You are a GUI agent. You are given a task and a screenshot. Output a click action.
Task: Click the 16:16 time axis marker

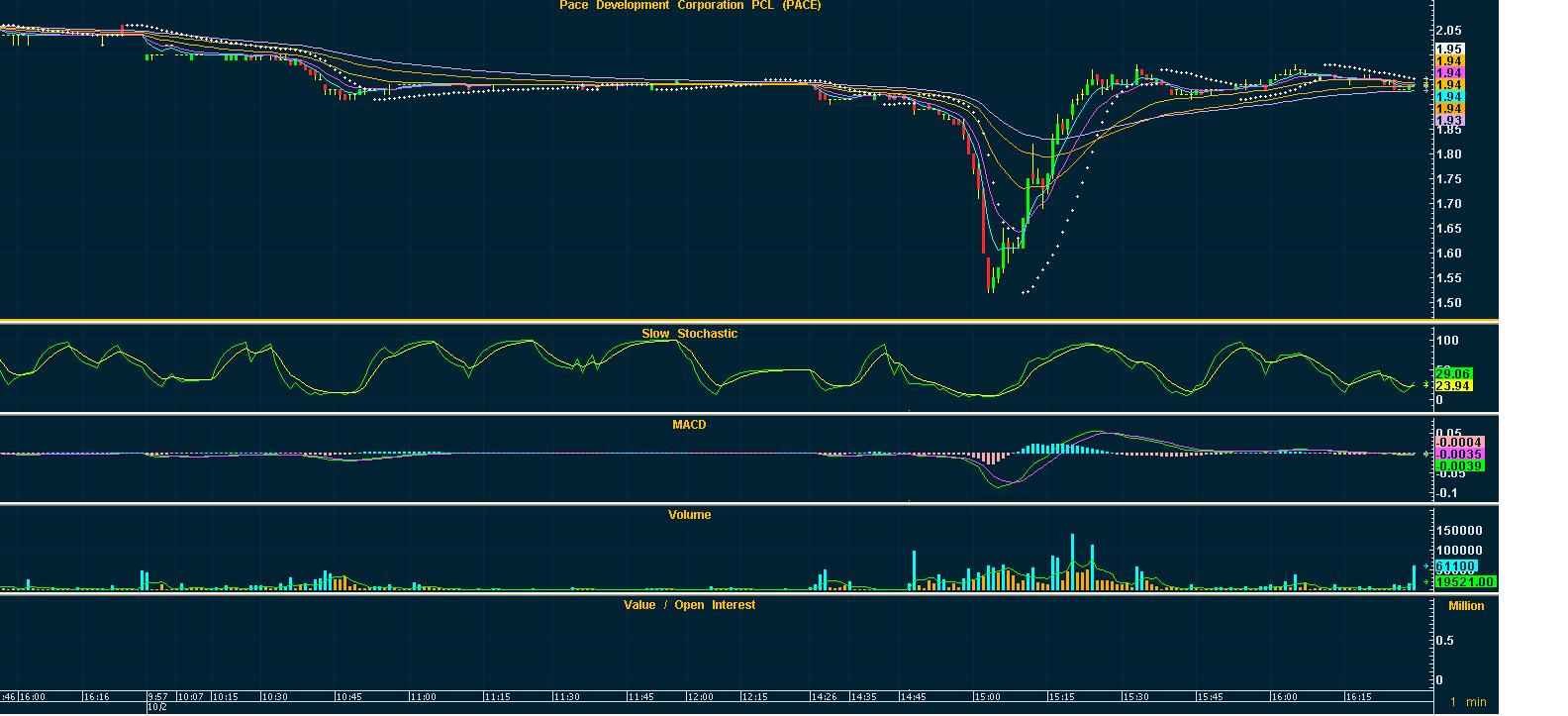pos(97,697)
